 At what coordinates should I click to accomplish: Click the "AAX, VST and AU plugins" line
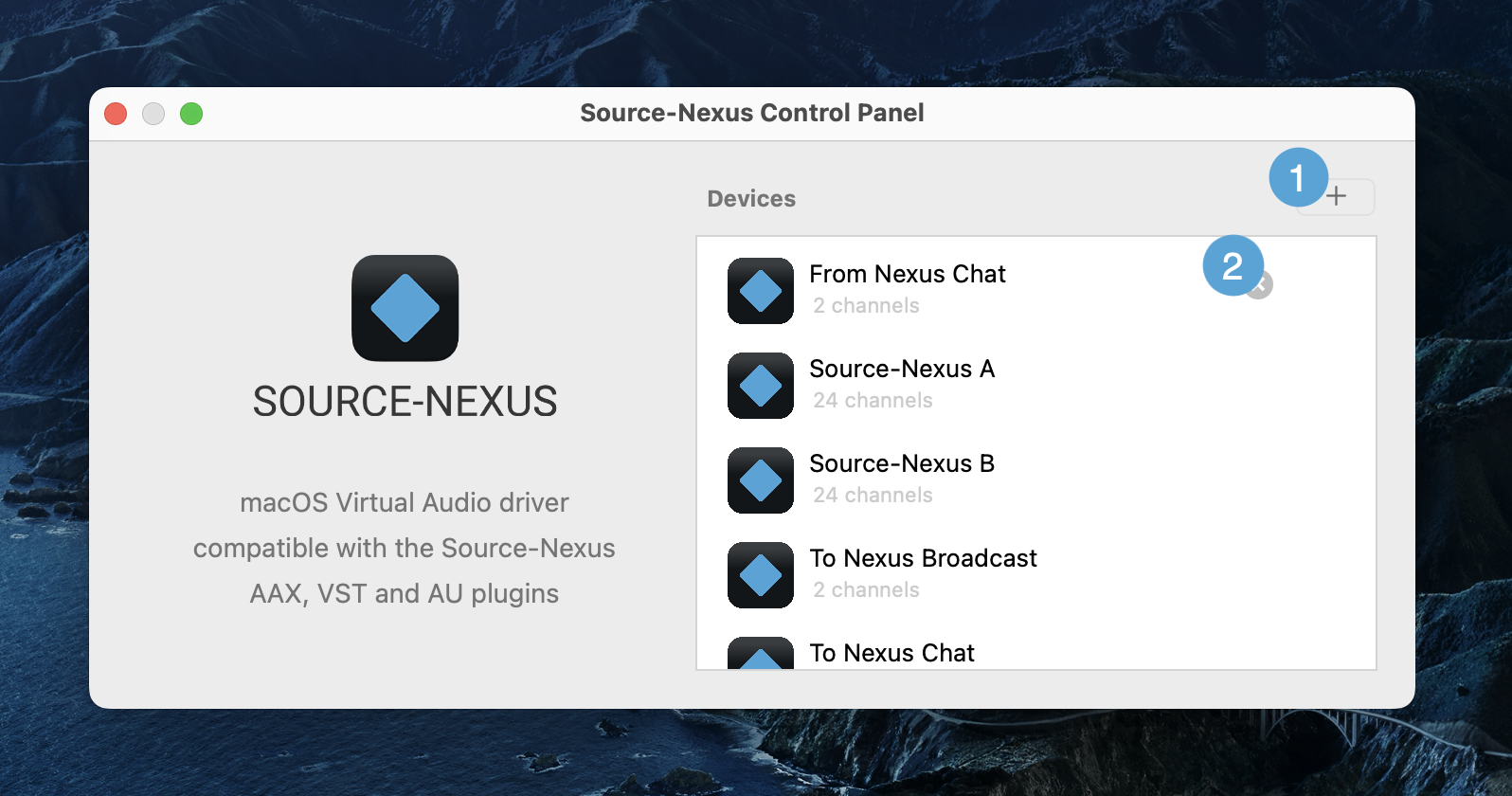point(405,593)
